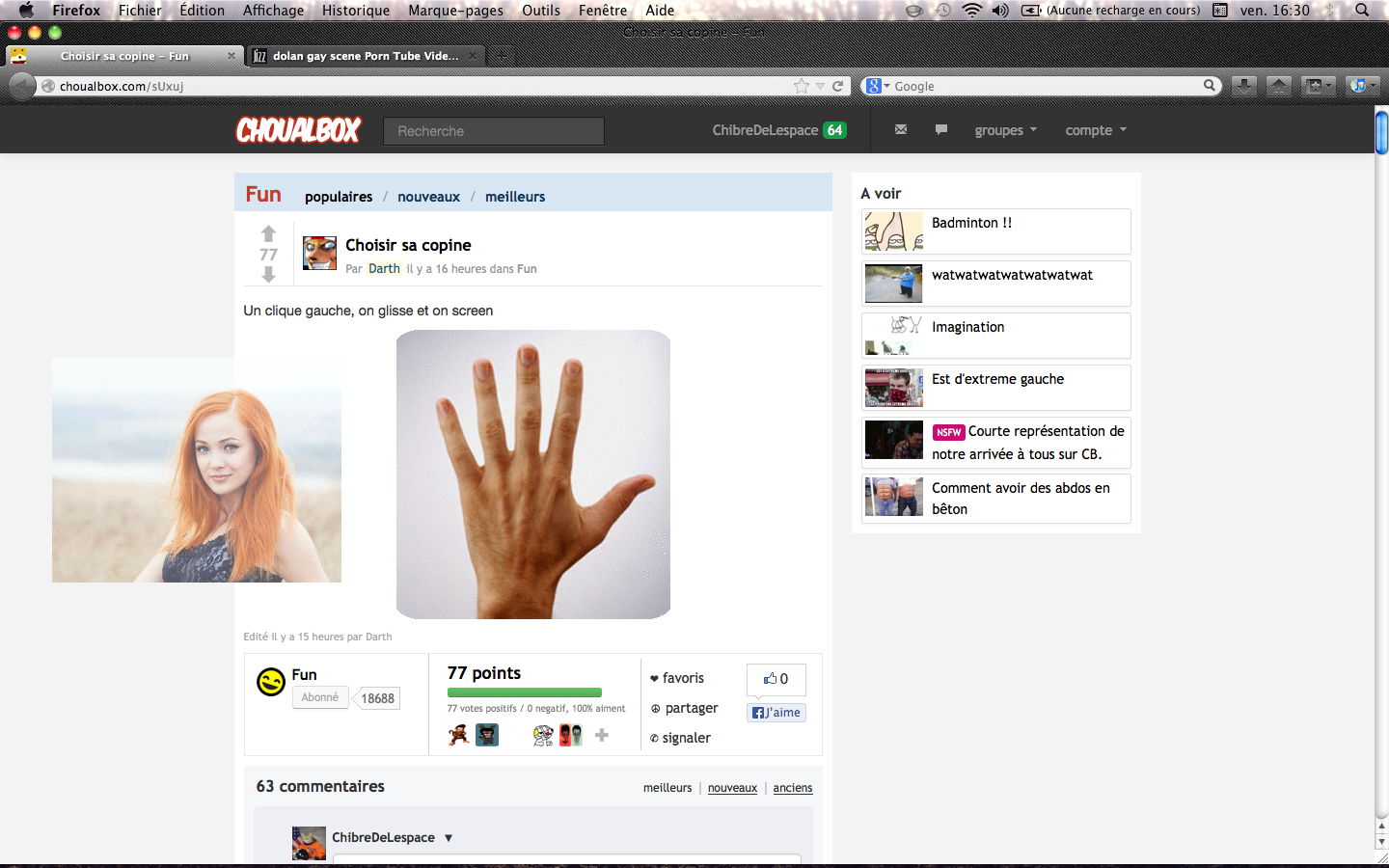Reload the page in the address bar

point(838,86)
